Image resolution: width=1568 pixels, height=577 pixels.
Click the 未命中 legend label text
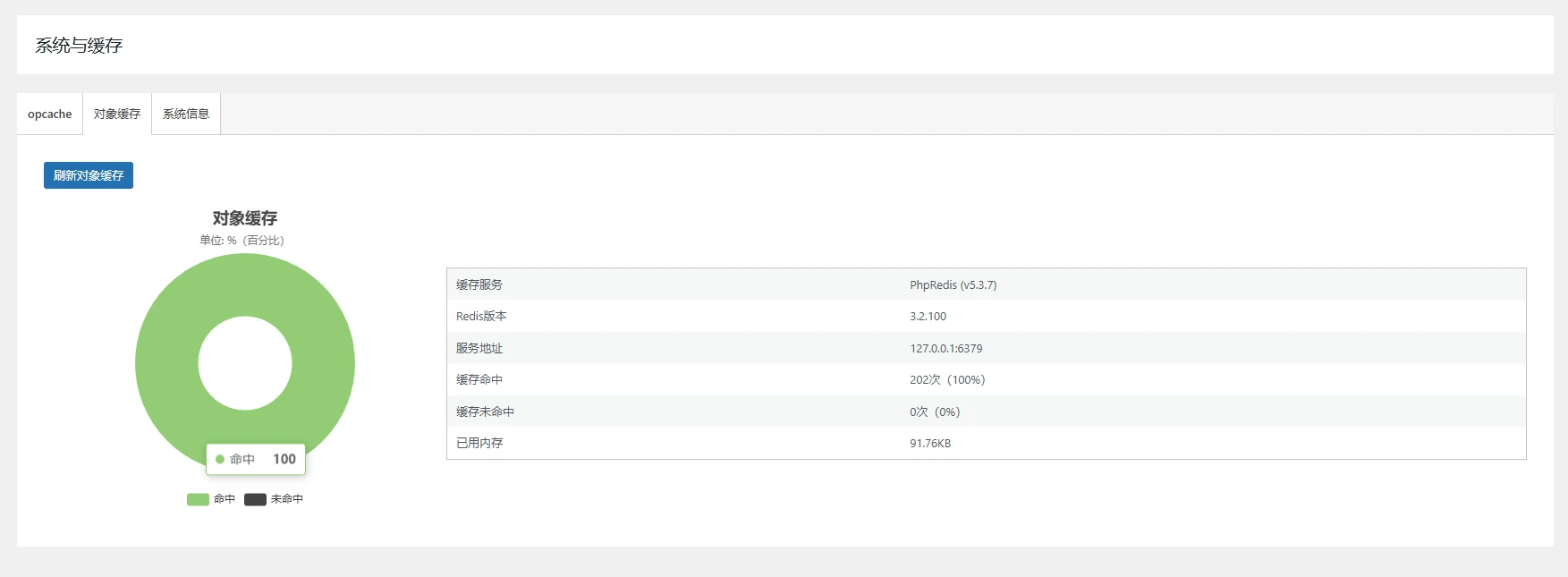pos(286,499)
